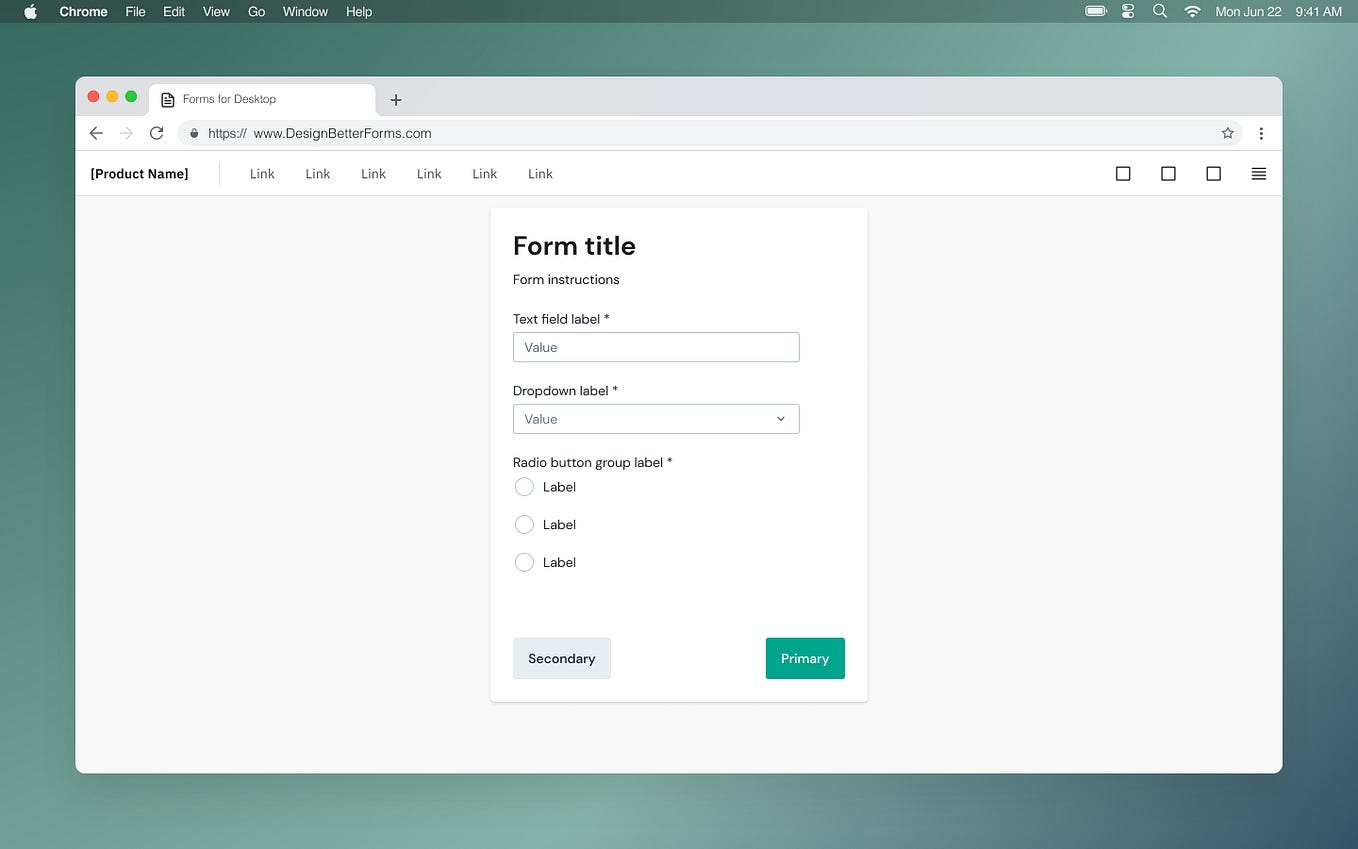
Task: Select the first Label radio button
Action: 524,487
